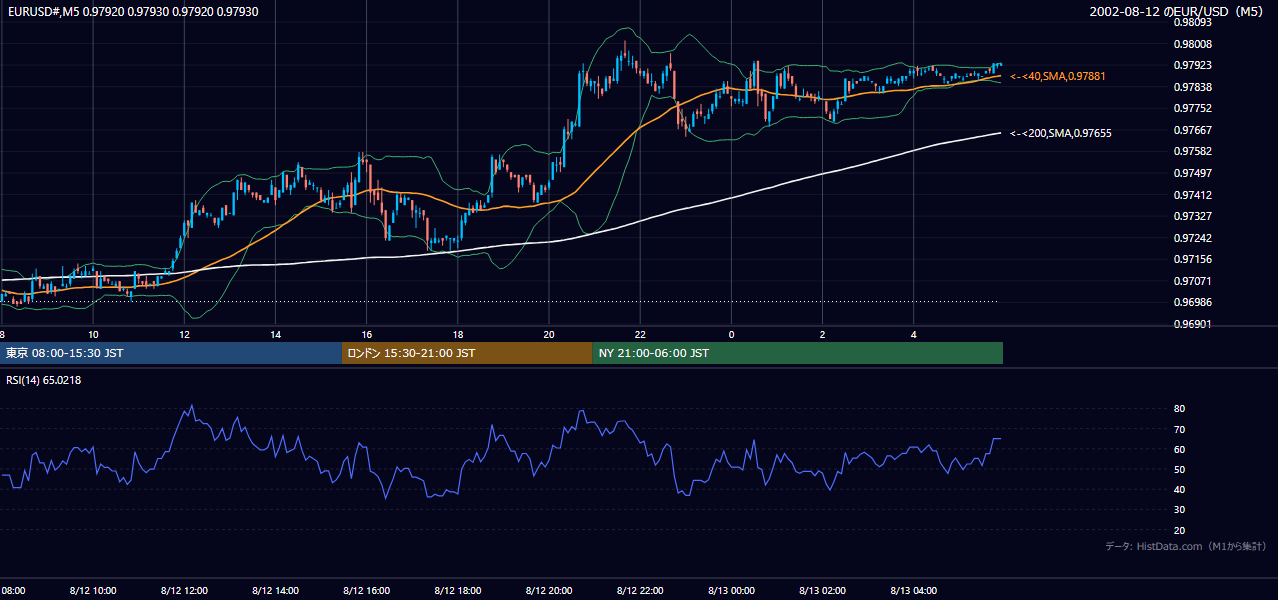Click the 8/13 00:00 date label
Screen dimensions: 1278x600
(731, 591)
